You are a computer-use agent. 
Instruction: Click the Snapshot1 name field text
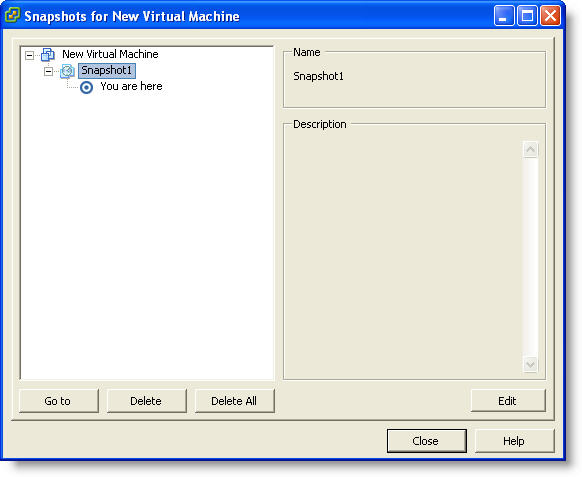pos(318,76)
